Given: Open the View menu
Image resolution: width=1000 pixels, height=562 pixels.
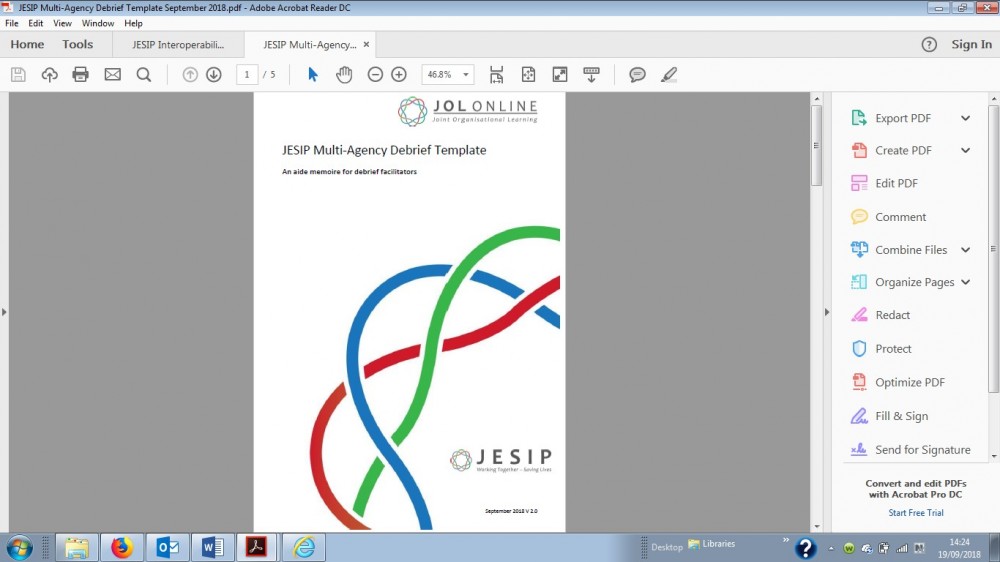Looking at the screenshot, I should tap(62, 23).
